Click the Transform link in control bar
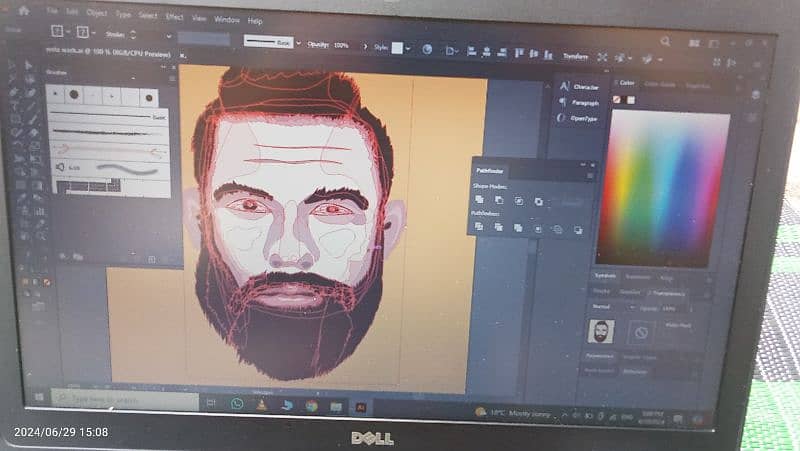The image size is (800, 451). tap(575, 57)
